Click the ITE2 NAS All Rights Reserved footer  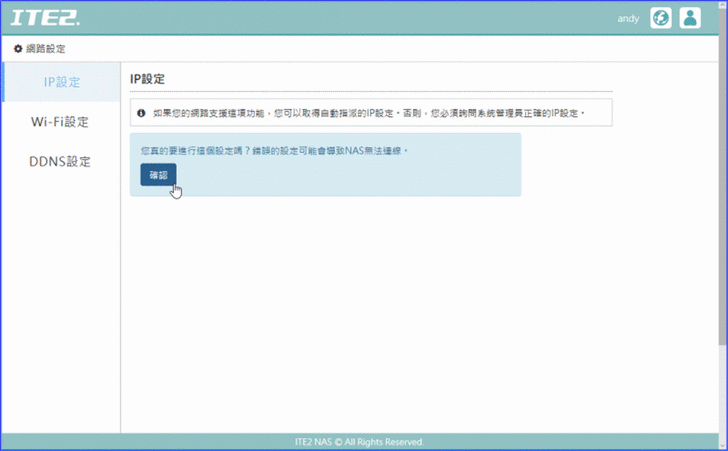[359, 442]
